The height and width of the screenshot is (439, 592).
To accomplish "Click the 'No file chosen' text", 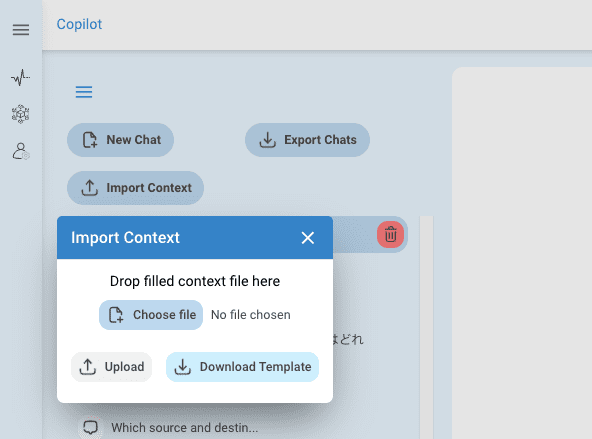I will click(x=251, y=315).
